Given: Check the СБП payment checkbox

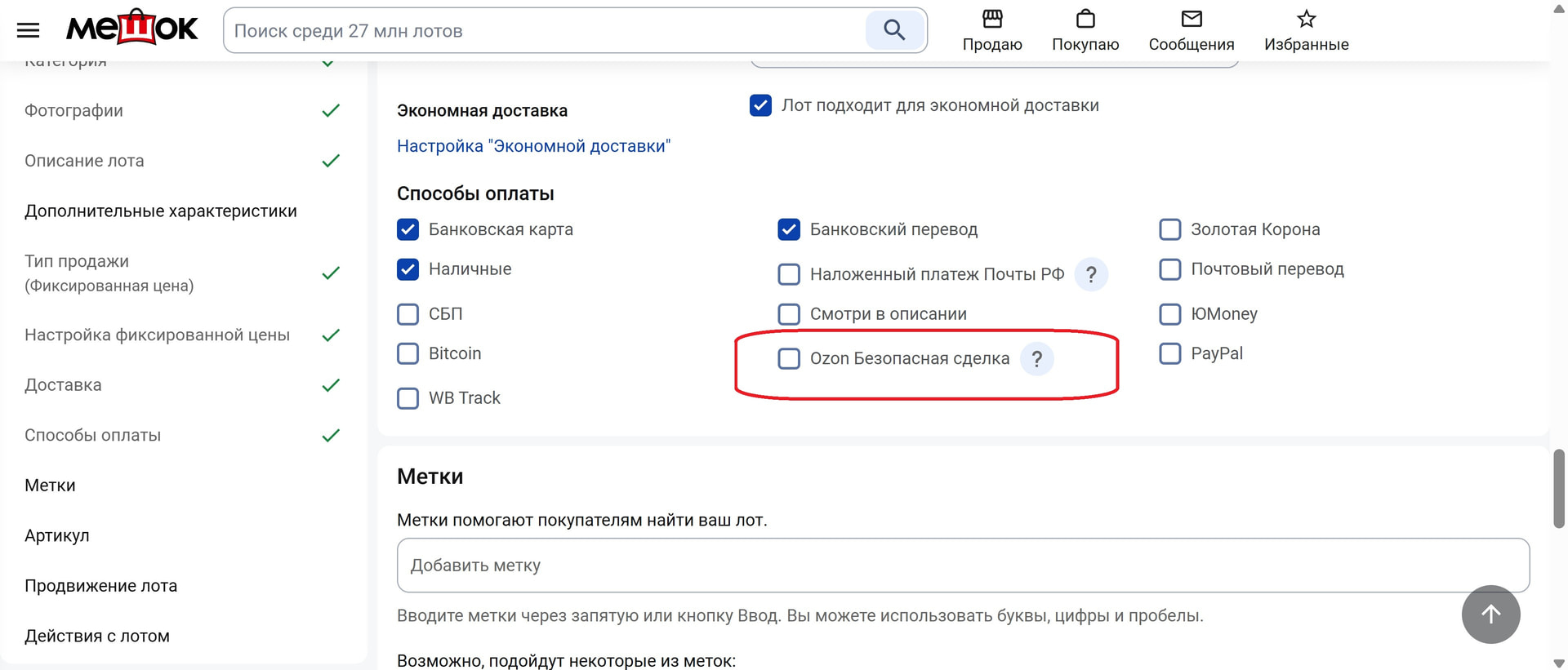Looking at the screenshot, I should [x=408, y=314].
